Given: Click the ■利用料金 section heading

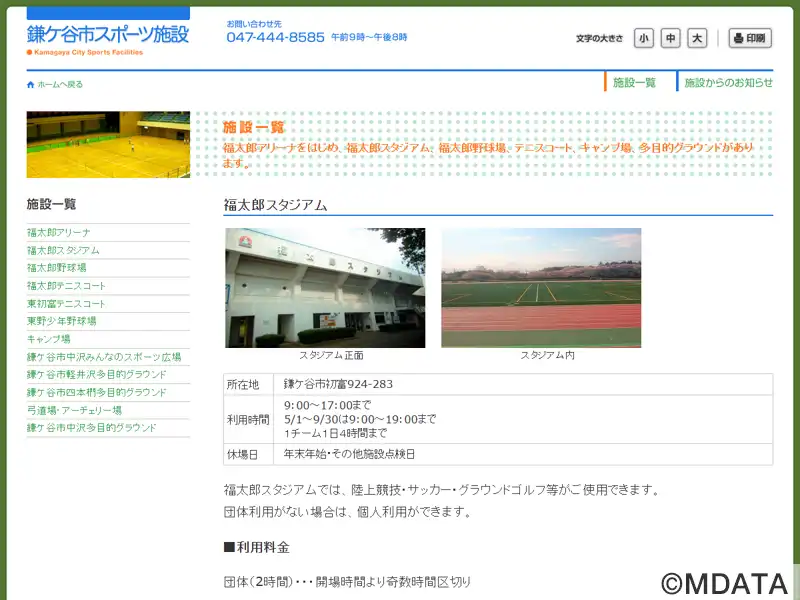Looking at the screenshot, I should (257, 547).
